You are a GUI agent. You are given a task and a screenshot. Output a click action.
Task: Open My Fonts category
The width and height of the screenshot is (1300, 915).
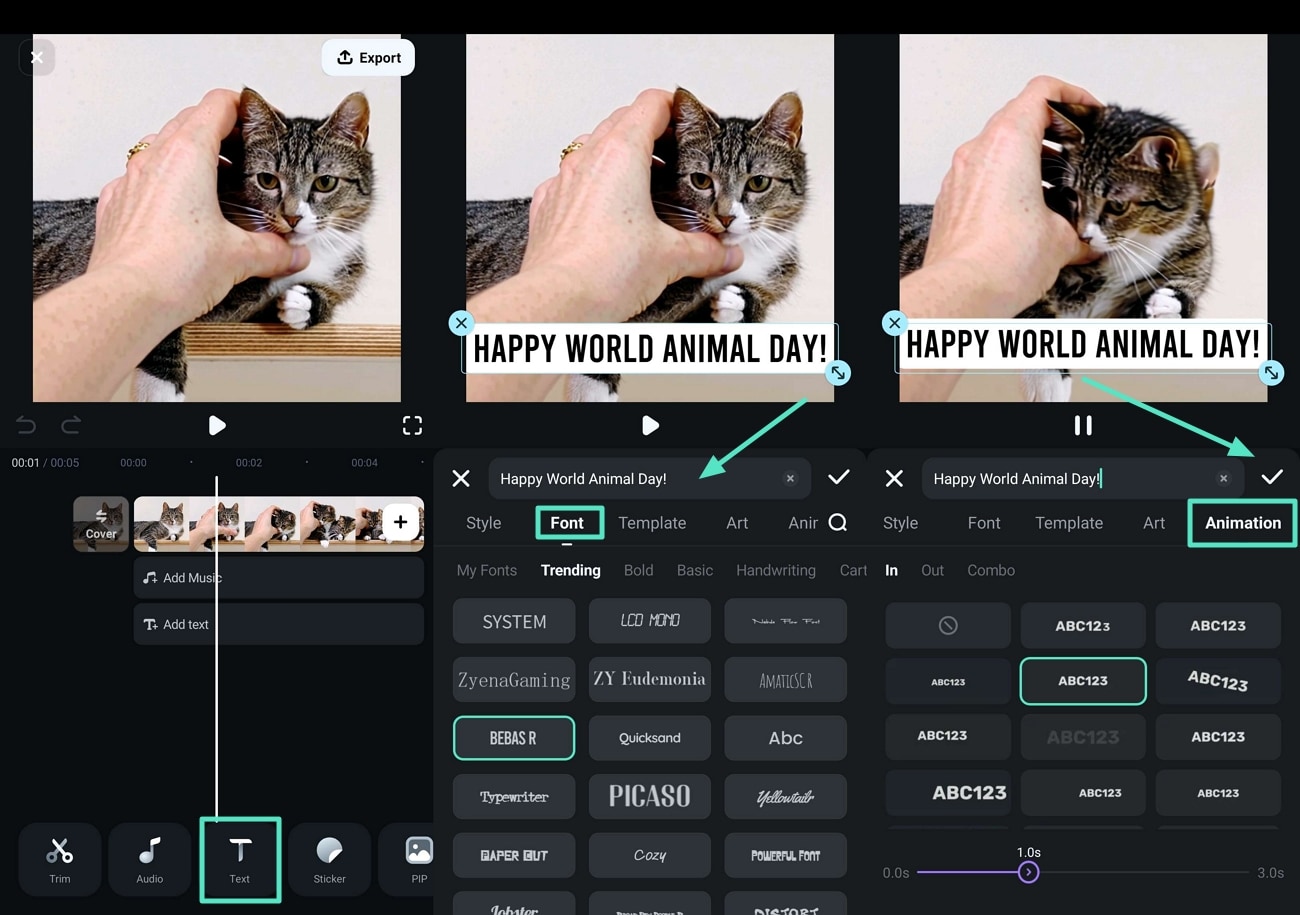[487, 570]
